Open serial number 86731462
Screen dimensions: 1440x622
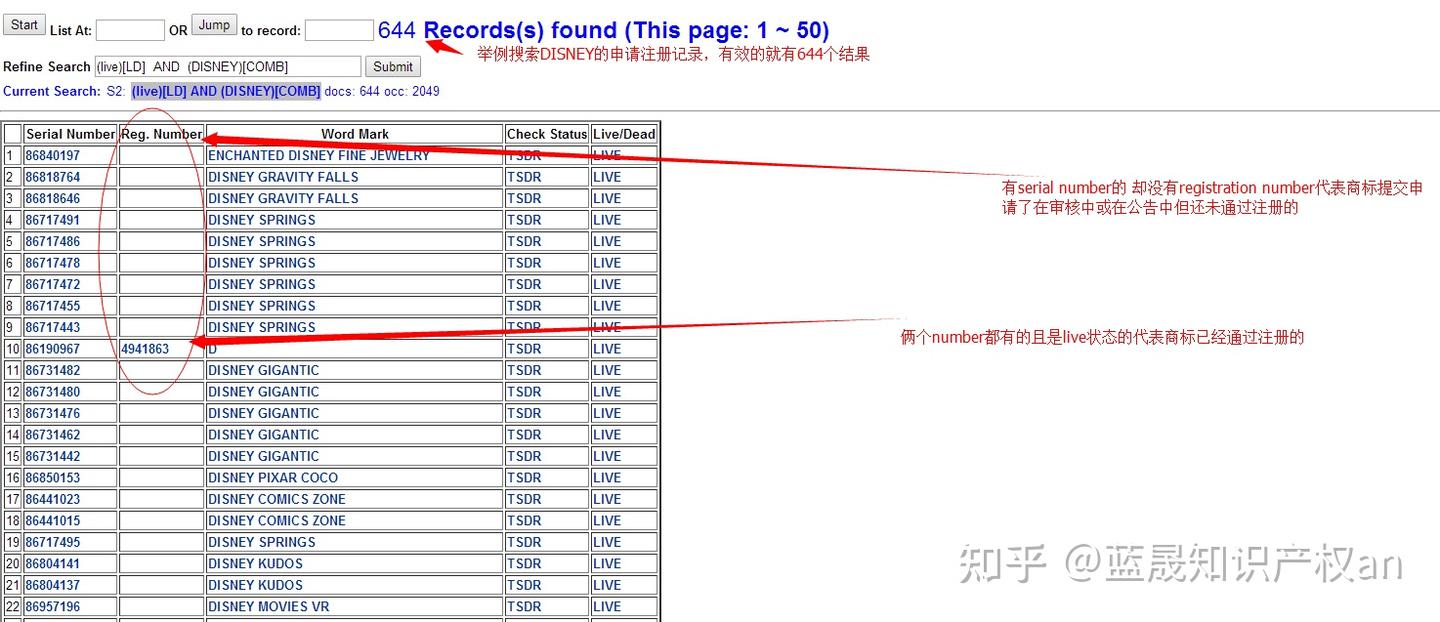(53, 435)
